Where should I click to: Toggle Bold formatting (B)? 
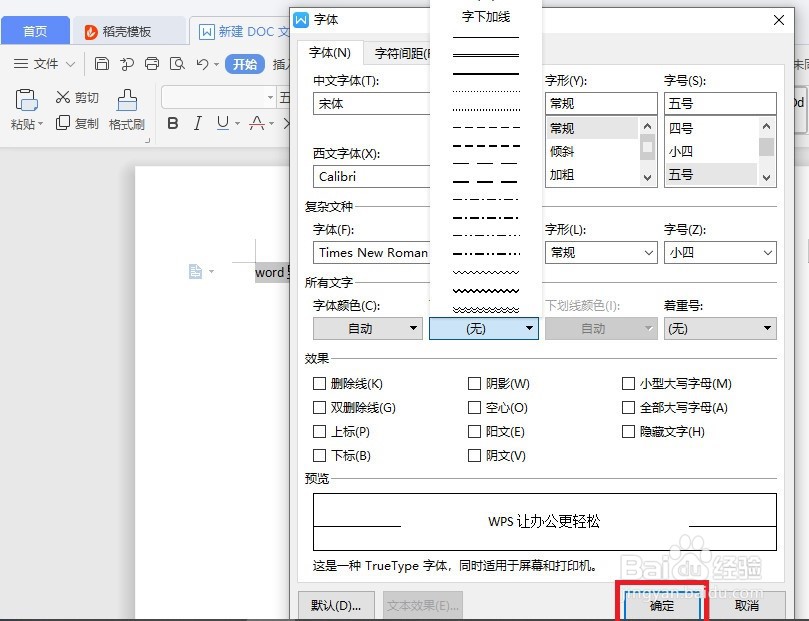[173, 123]
